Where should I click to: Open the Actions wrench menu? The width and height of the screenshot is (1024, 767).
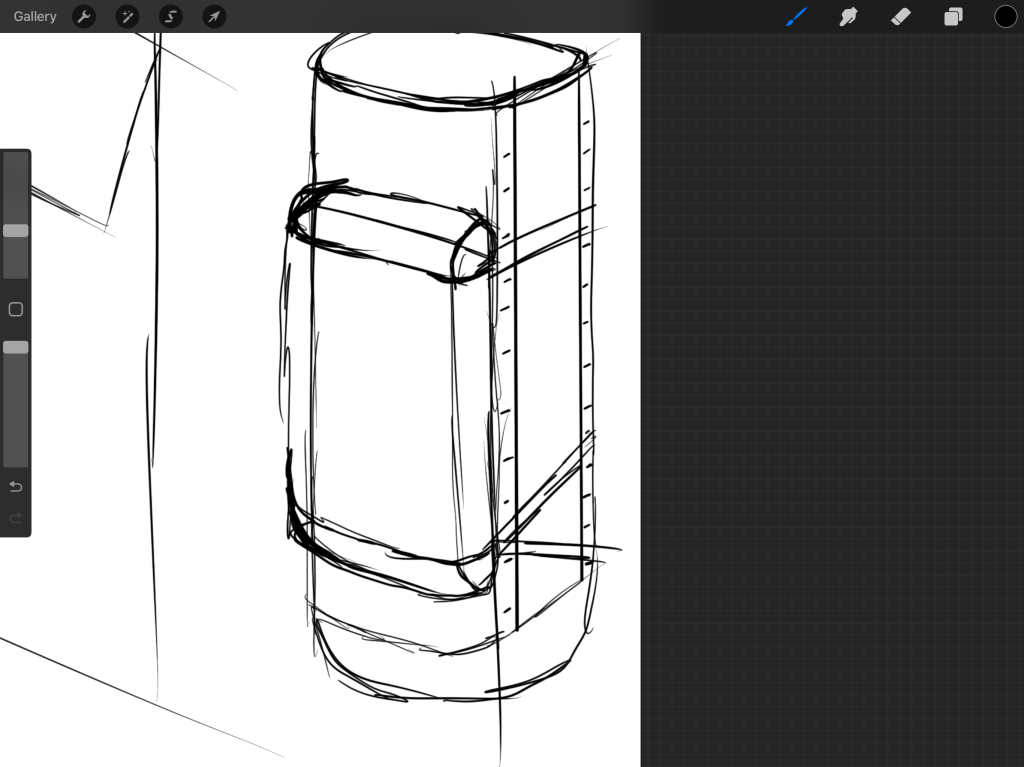click(x=84, y=17)
